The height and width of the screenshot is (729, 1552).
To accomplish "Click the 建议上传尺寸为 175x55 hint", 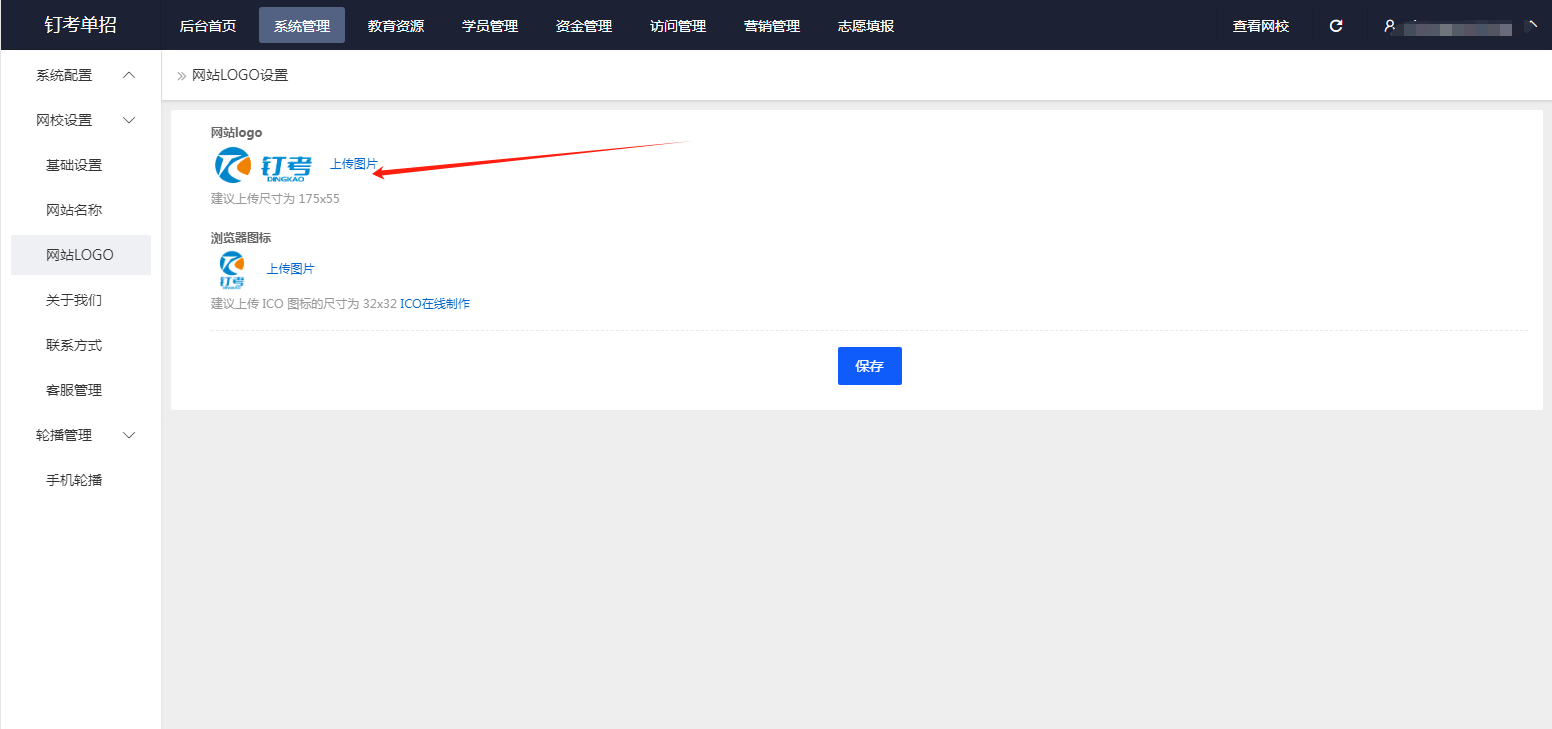I will pos(275,199).
